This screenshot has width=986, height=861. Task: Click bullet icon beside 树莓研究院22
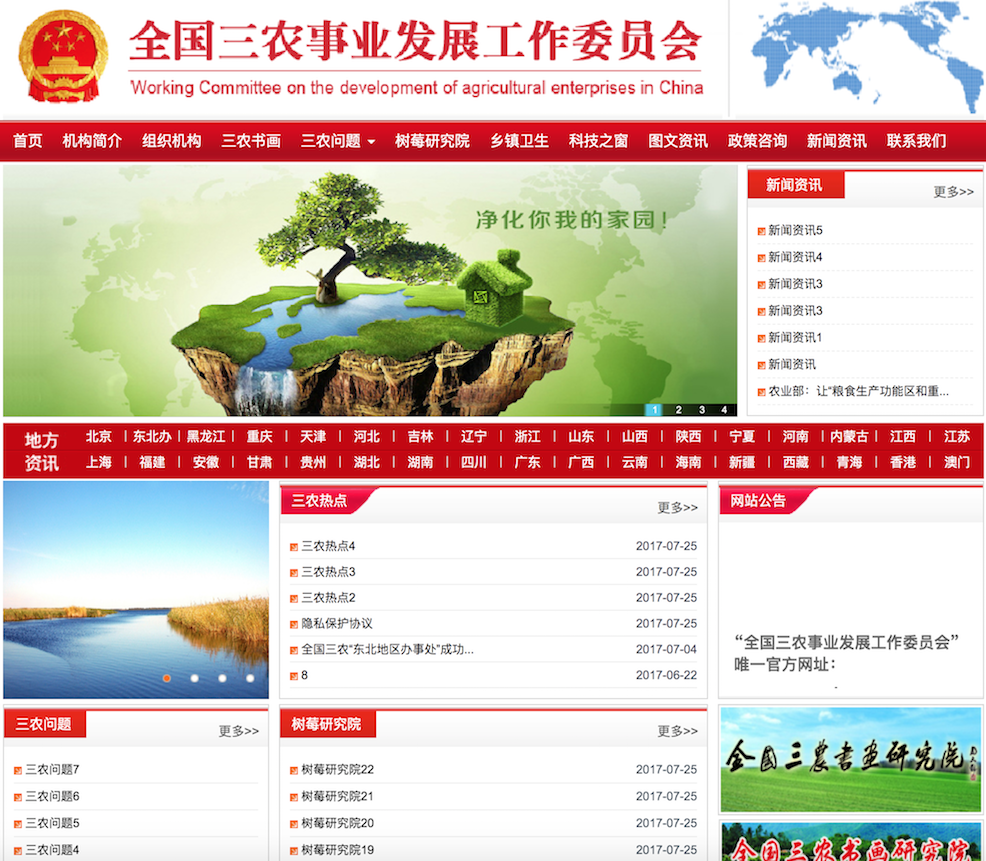coord(294,771)
